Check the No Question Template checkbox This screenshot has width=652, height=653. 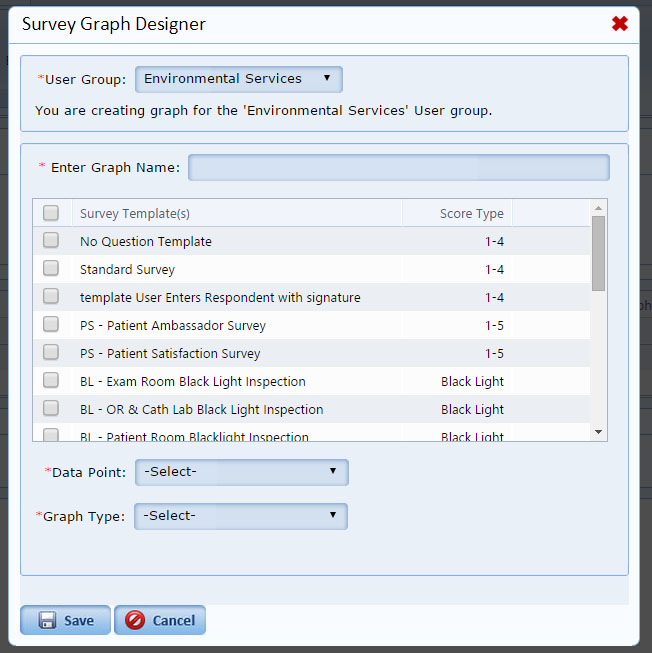click(x=51, y=241)
